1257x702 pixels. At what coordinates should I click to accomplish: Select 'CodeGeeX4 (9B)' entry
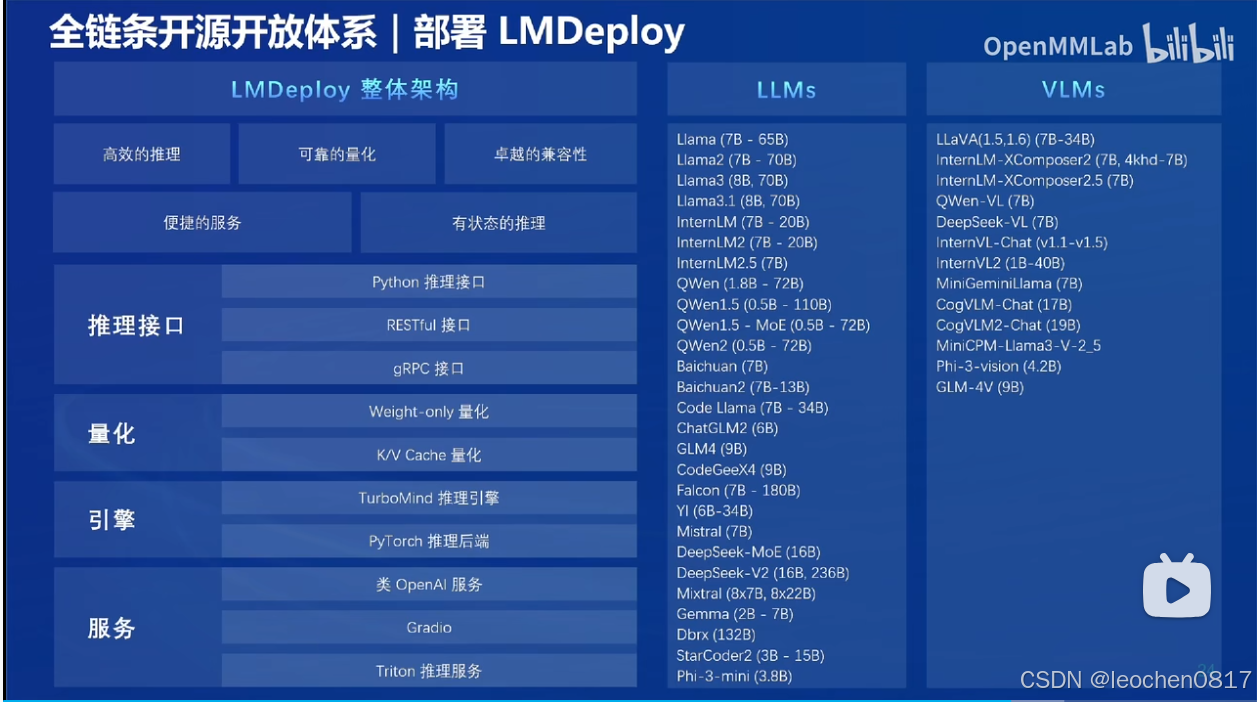tap(731, 470)
